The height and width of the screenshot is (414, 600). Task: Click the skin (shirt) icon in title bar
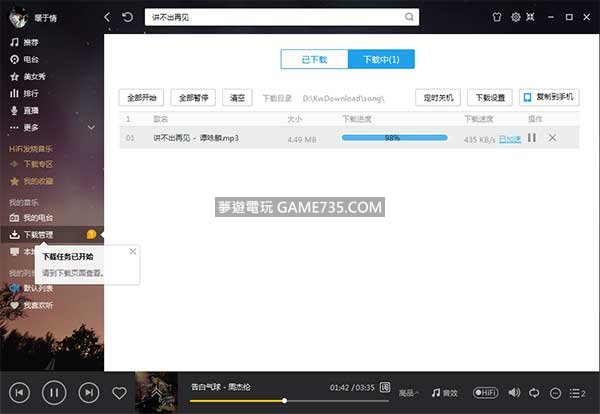pyautogui.click(x=496, y=17)
